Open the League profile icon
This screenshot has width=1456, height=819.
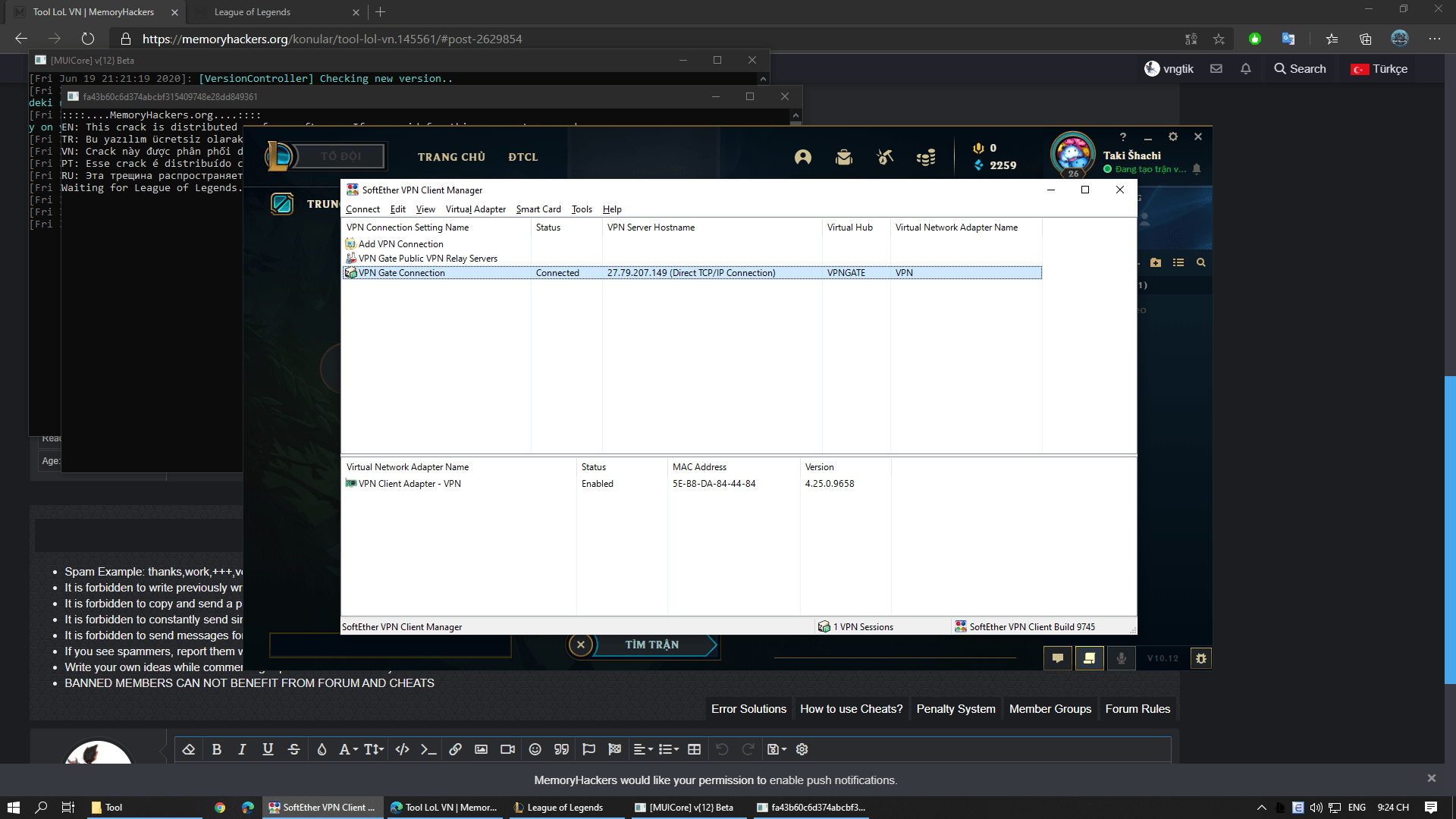803,157
